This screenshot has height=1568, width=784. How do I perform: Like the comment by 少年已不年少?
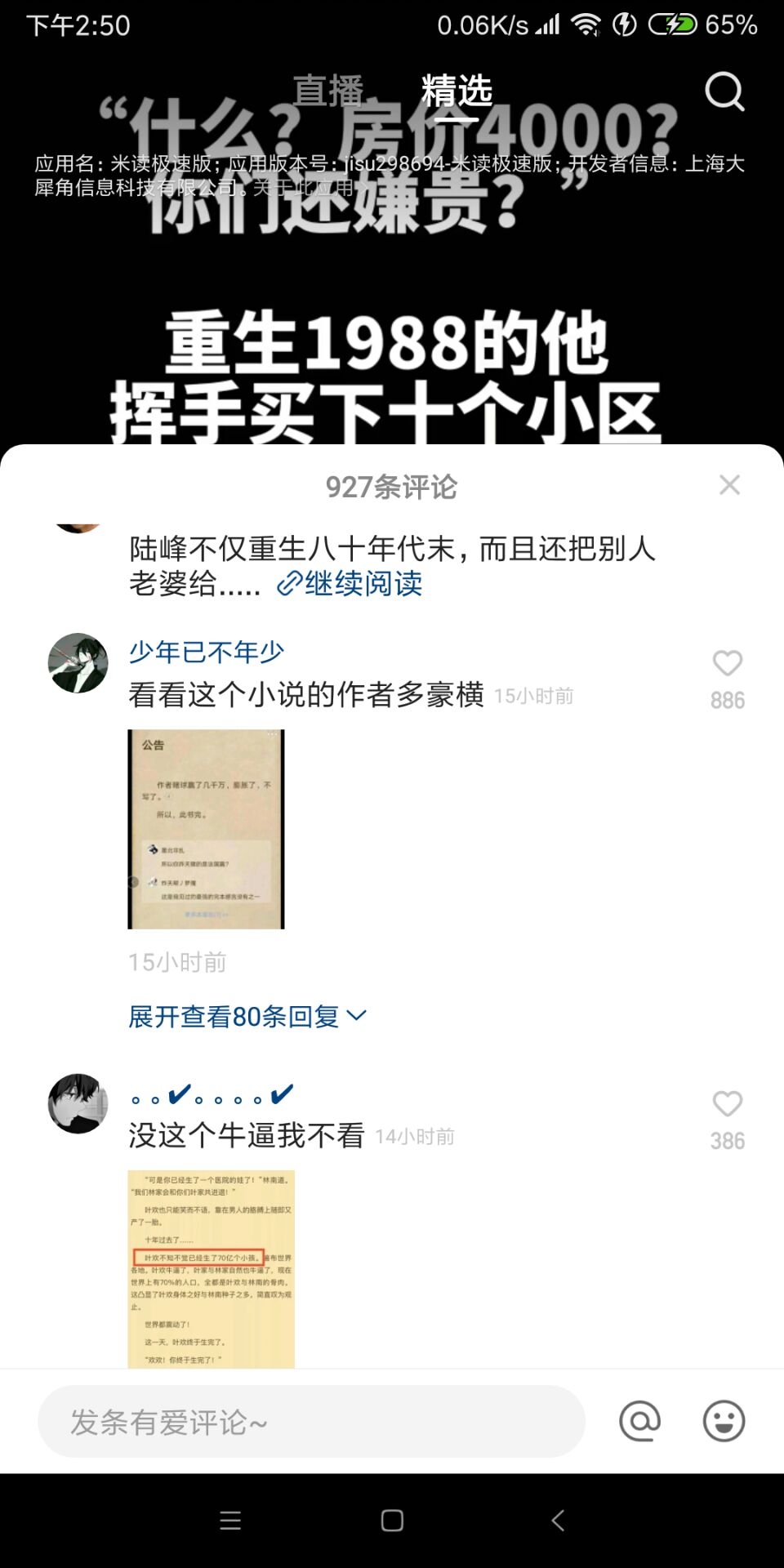[727, 663]
